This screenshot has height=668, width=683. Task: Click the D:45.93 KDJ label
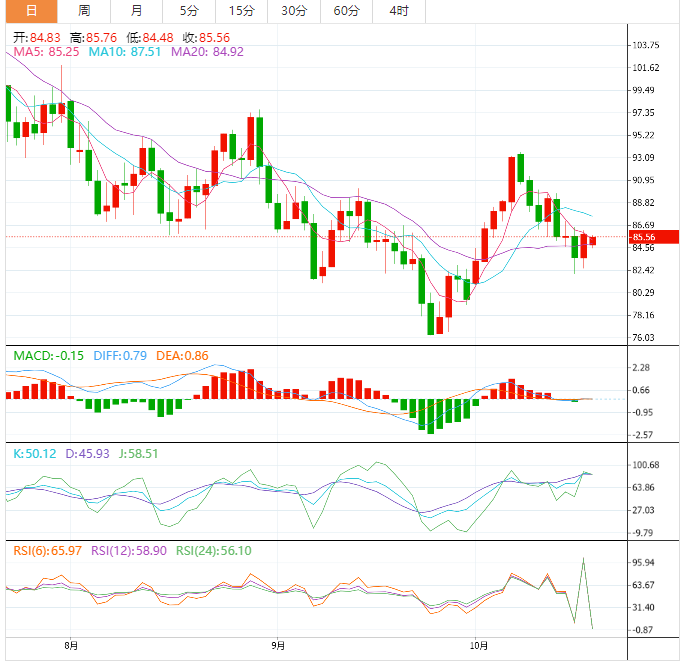[88, 454]
